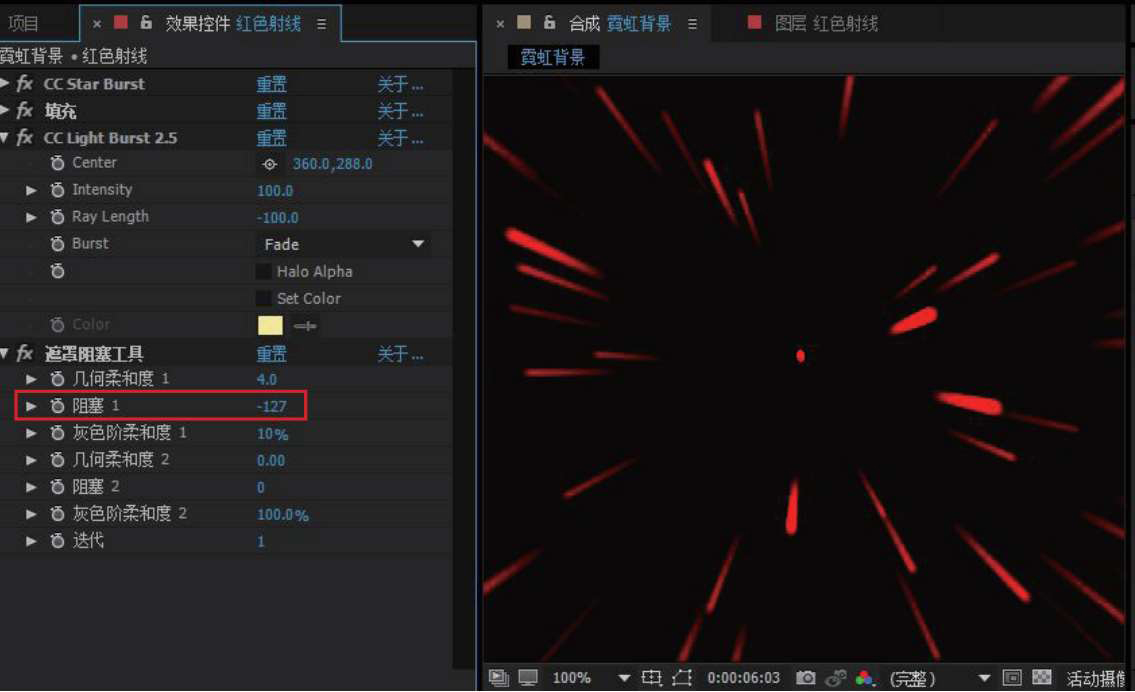The width and height of the screenshot is (1135, 692).
Task: Open the 合成 panel menu icon
Action: pyautogui.click(x=693, y=24)
